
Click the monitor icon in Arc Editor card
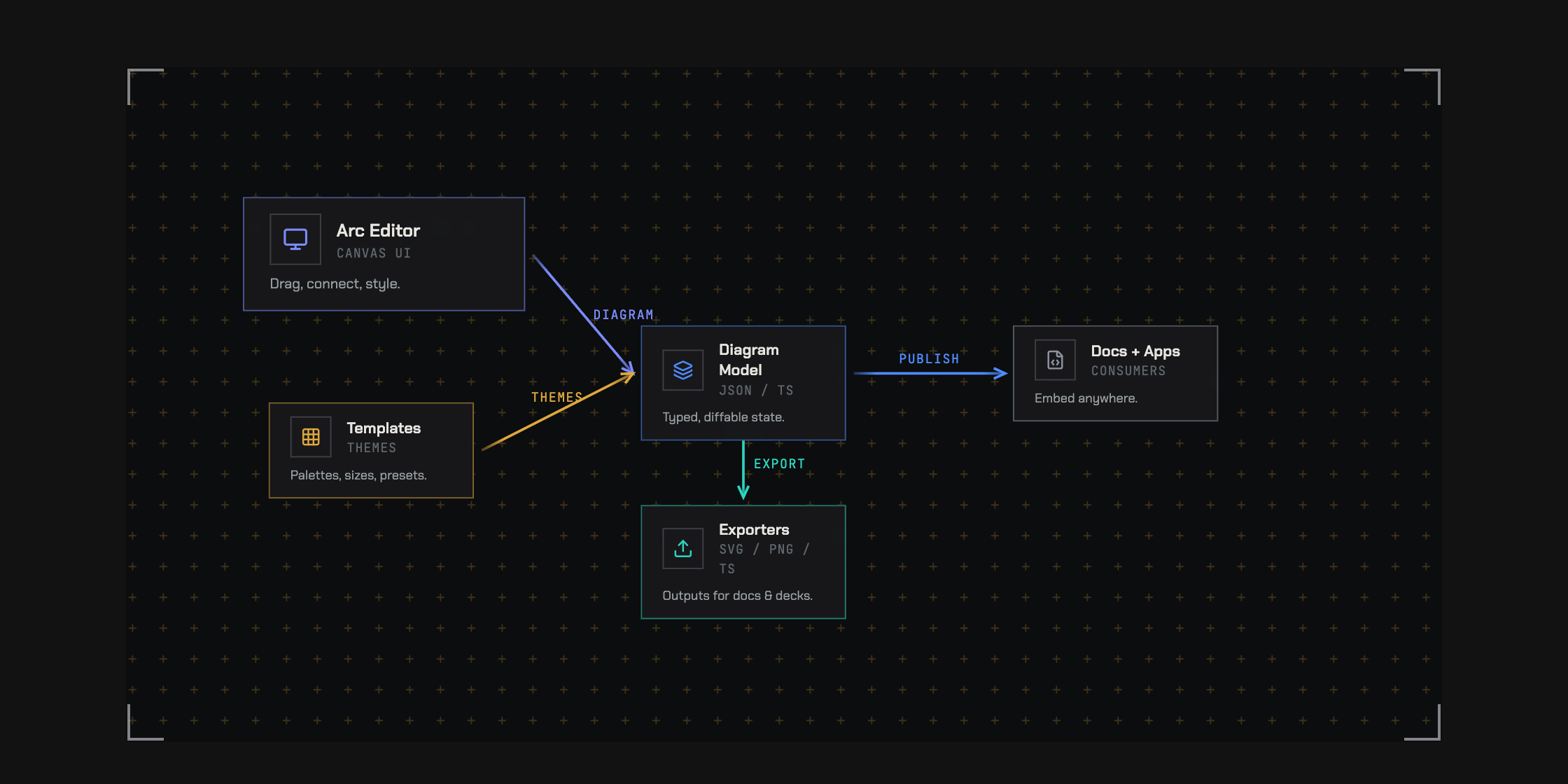pos(295,239)
